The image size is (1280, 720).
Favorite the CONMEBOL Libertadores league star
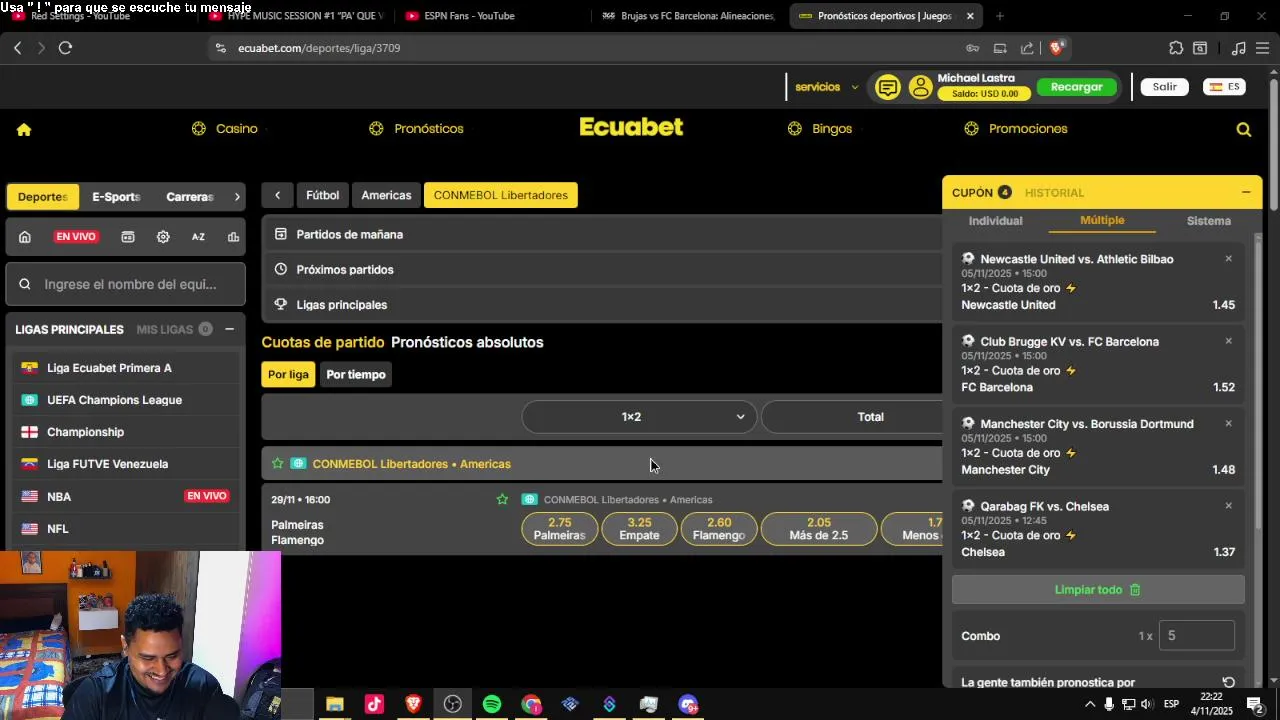[278, 464]
